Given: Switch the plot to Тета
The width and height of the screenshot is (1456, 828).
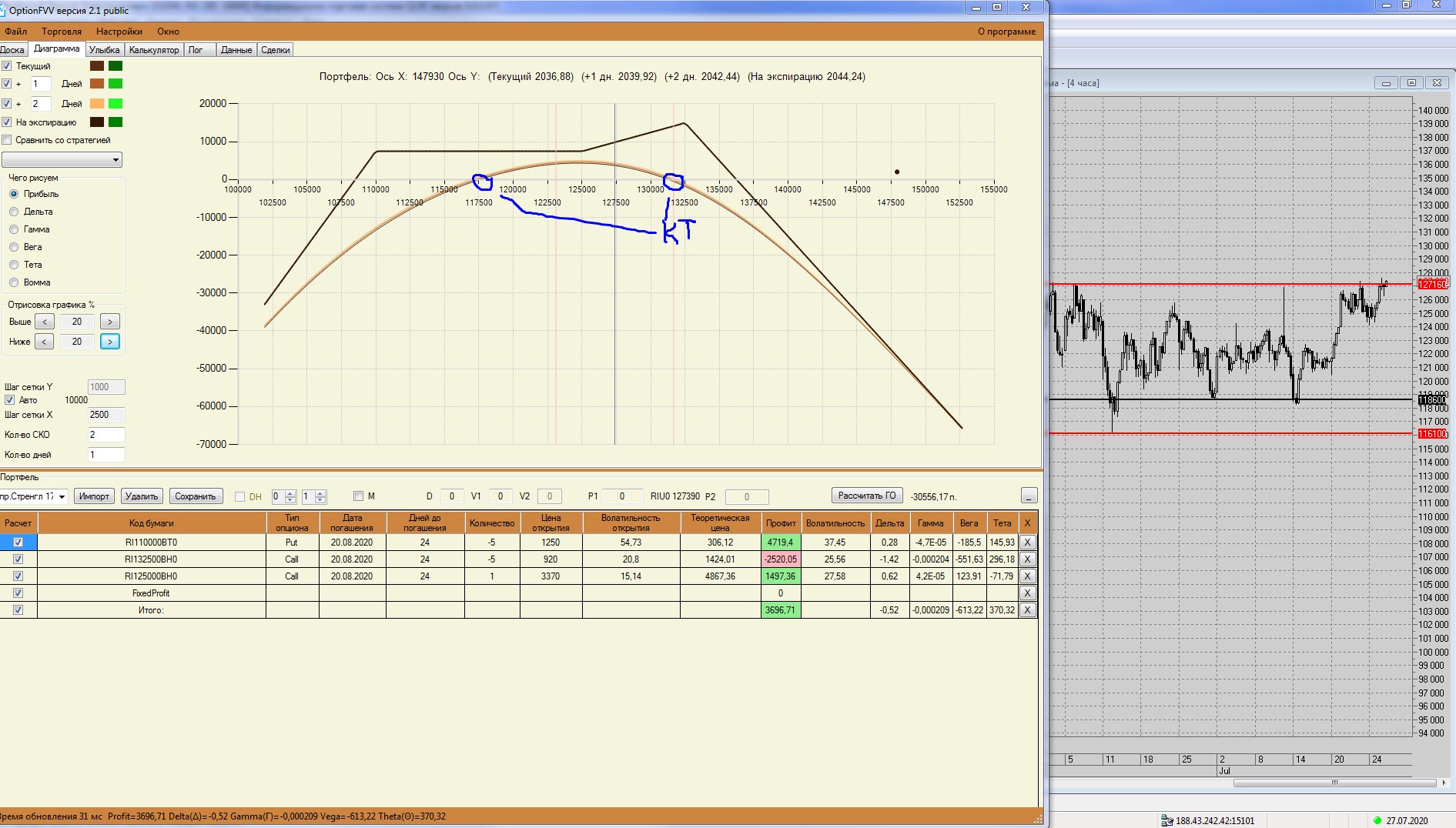Looking at the screenshot, I should coord(14,265).
